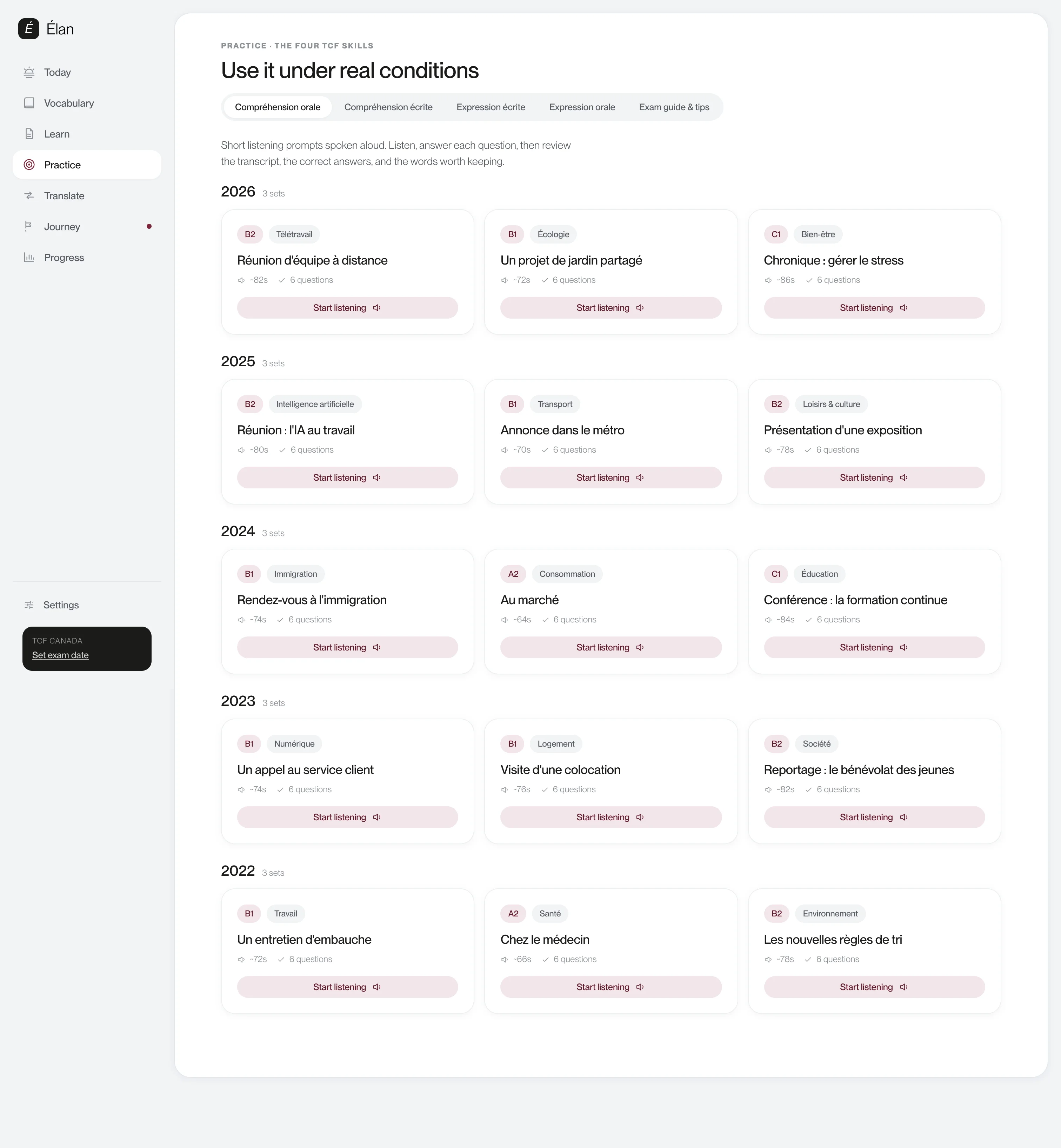Click the Vocabulary book icon
The width and height of the screenshot is (1061, 1148).
click(x=29, y=103)
